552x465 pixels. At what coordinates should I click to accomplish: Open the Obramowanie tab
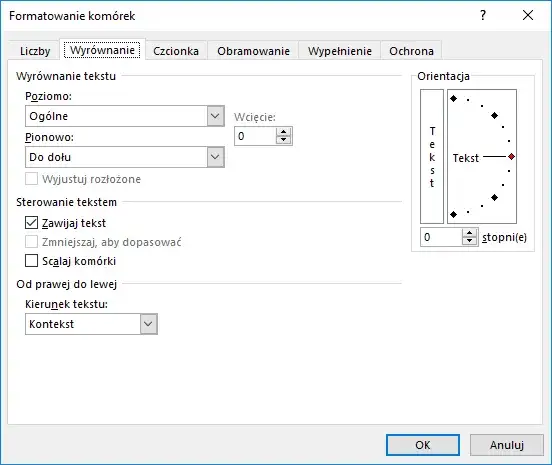(253, 51)
